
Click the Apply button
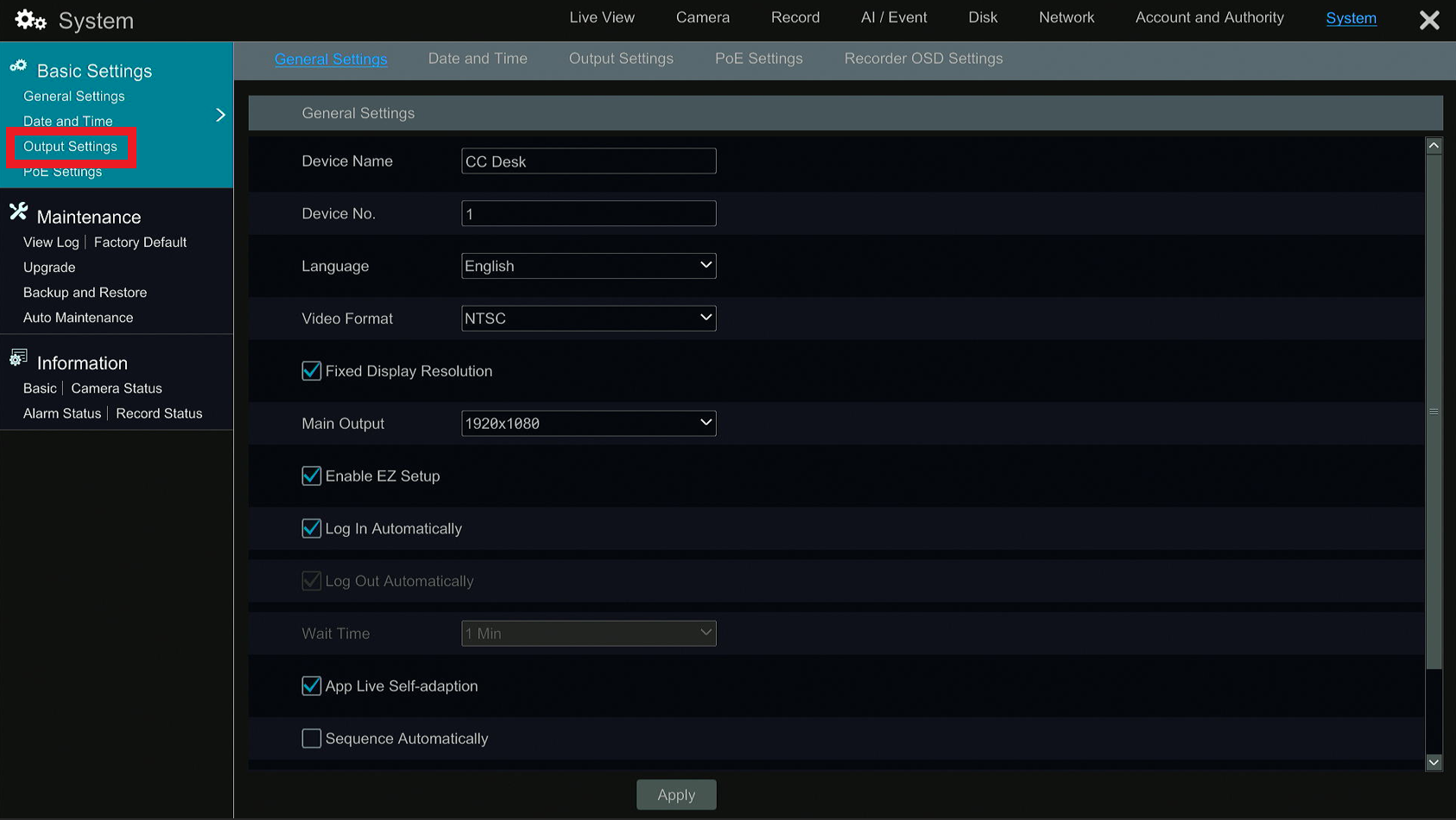(x=676, y=794)
